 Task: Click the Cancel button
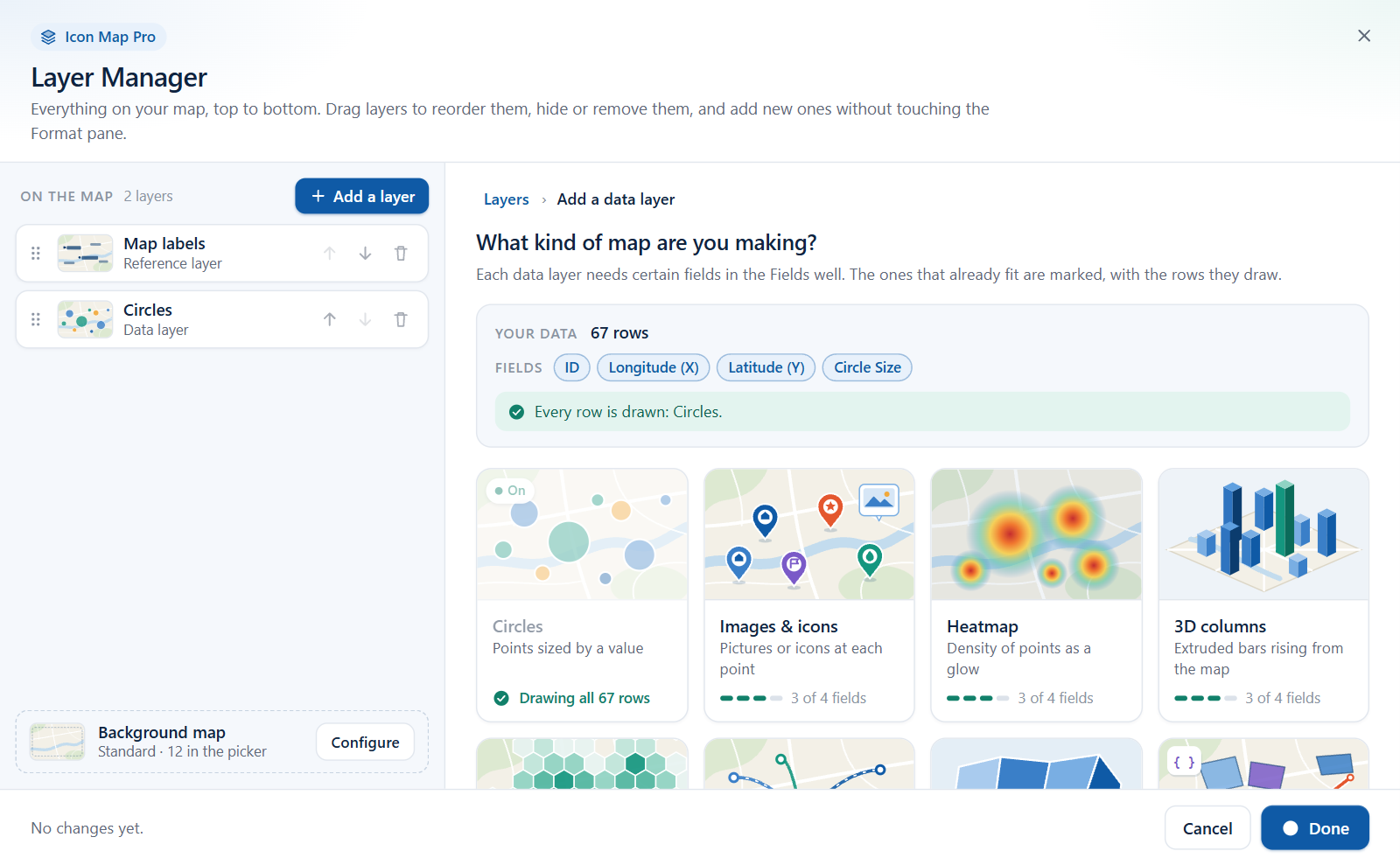1207,827
